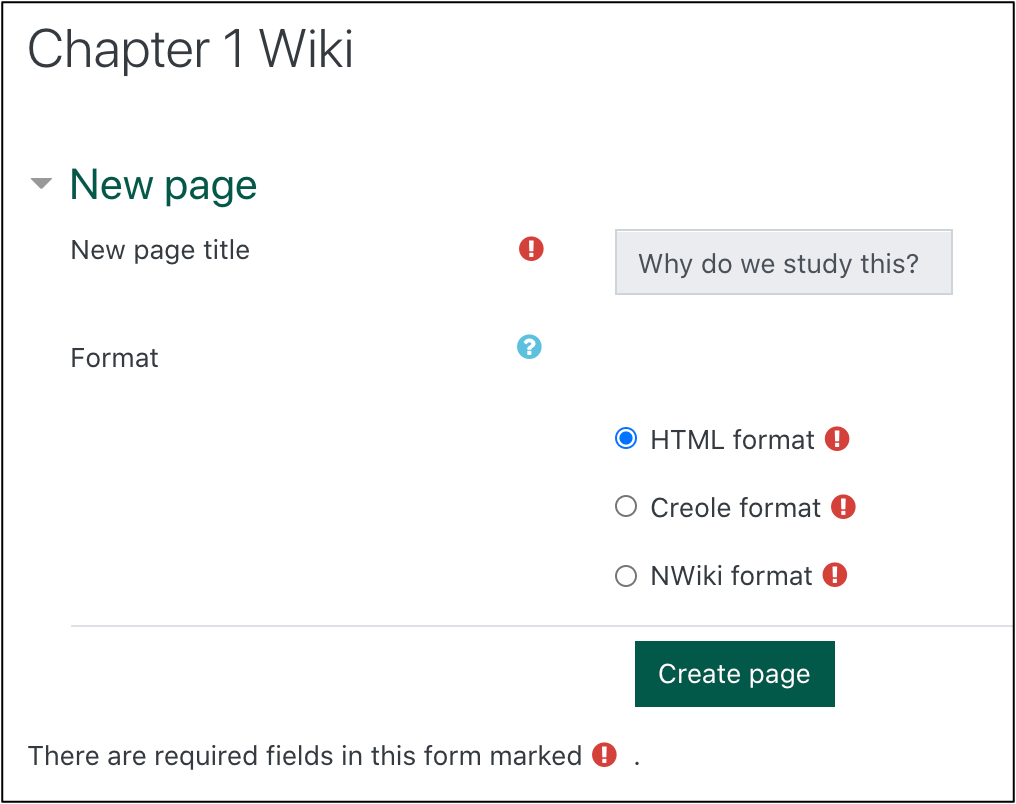Click the New page section heading
This screenshot has height=804, width=1016.
163,185
